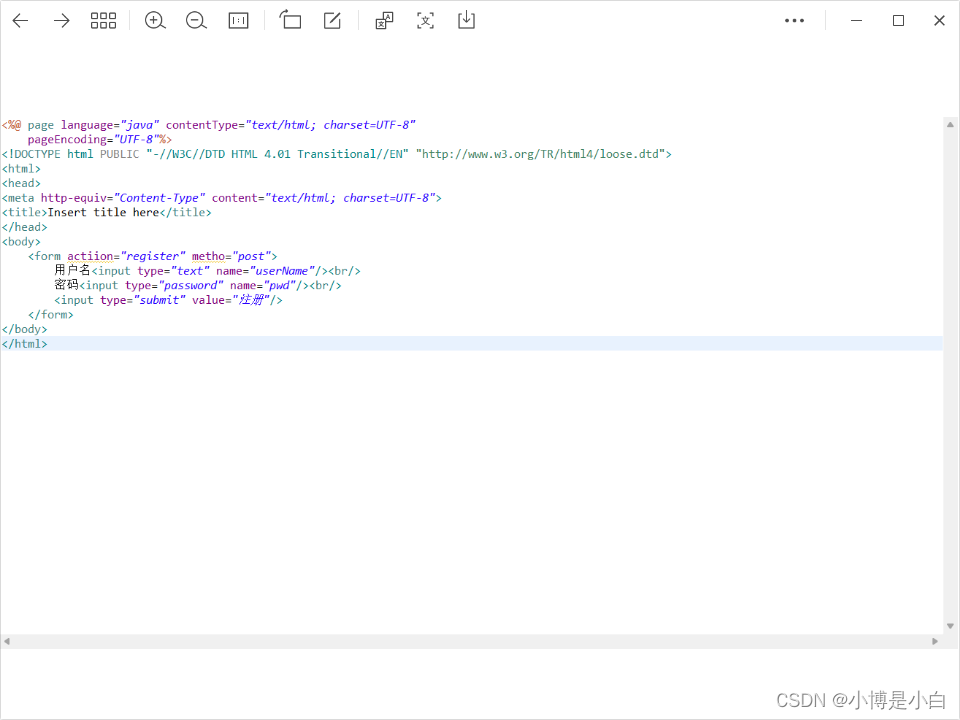The width and height of the screenshot is (960, 720).
Task: Go forward to the next image
Action: click(62, 21)
